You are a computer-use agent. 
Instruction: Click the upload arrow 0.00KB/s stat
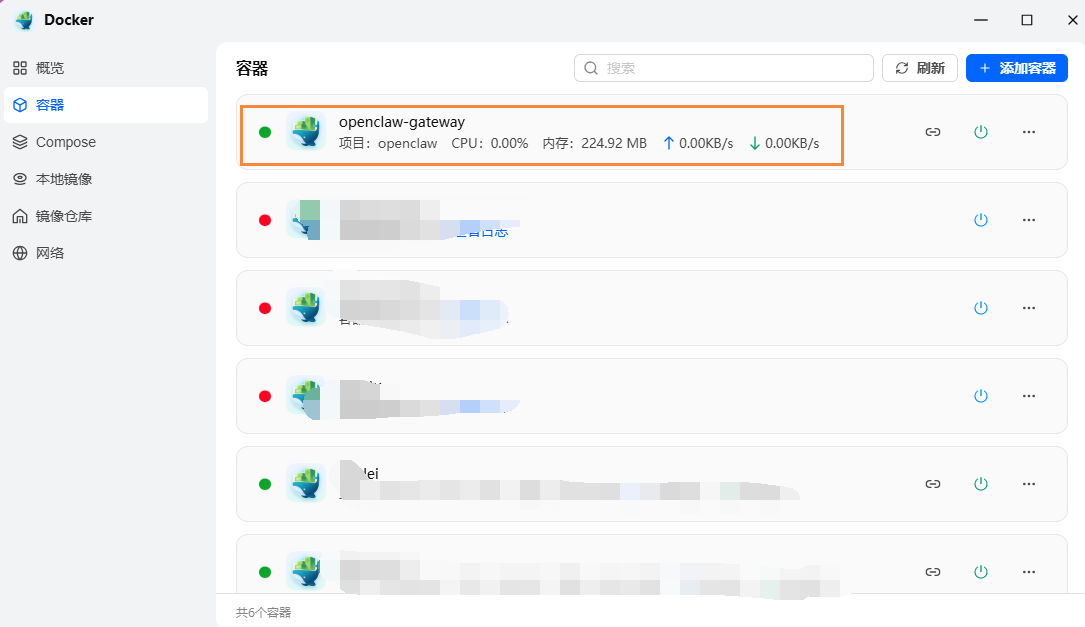[x=698, y=143]
